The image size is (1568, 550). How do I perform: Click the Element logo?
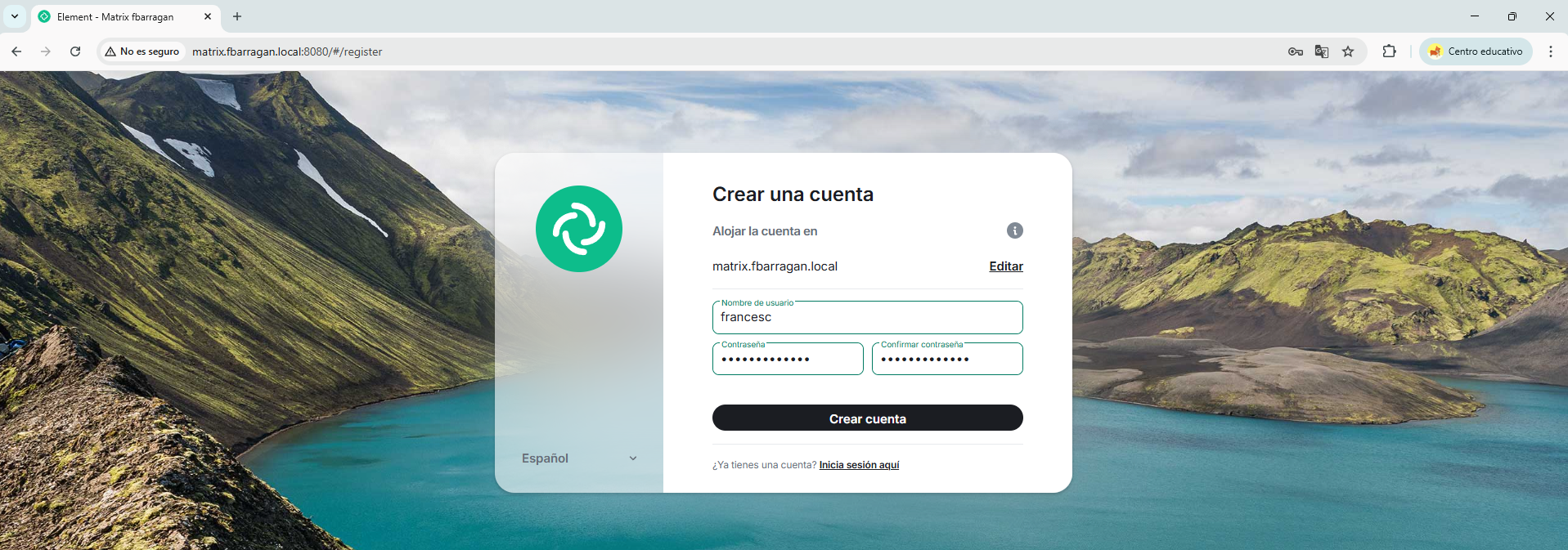(x=579, y=229)
